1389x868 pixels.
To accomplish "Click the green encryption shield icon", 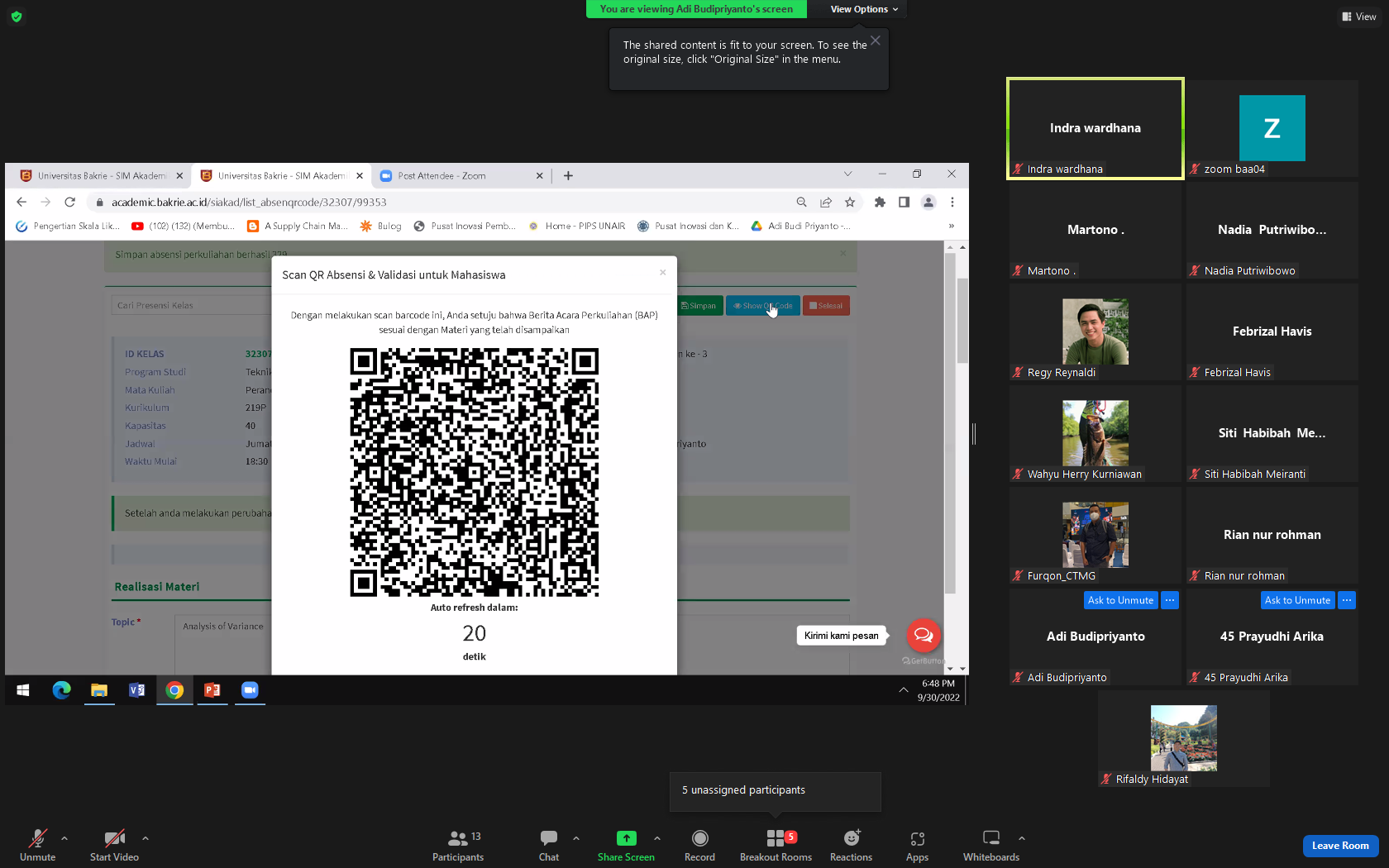I will pos(17,17).
